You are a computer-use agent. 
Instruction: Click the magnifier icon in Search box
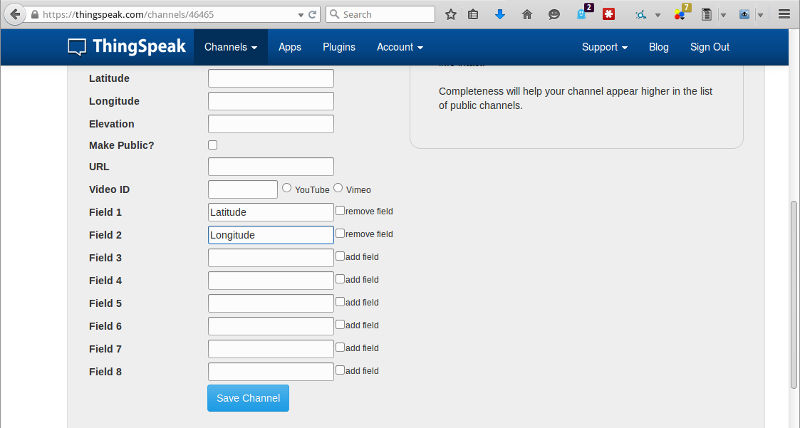334,14
